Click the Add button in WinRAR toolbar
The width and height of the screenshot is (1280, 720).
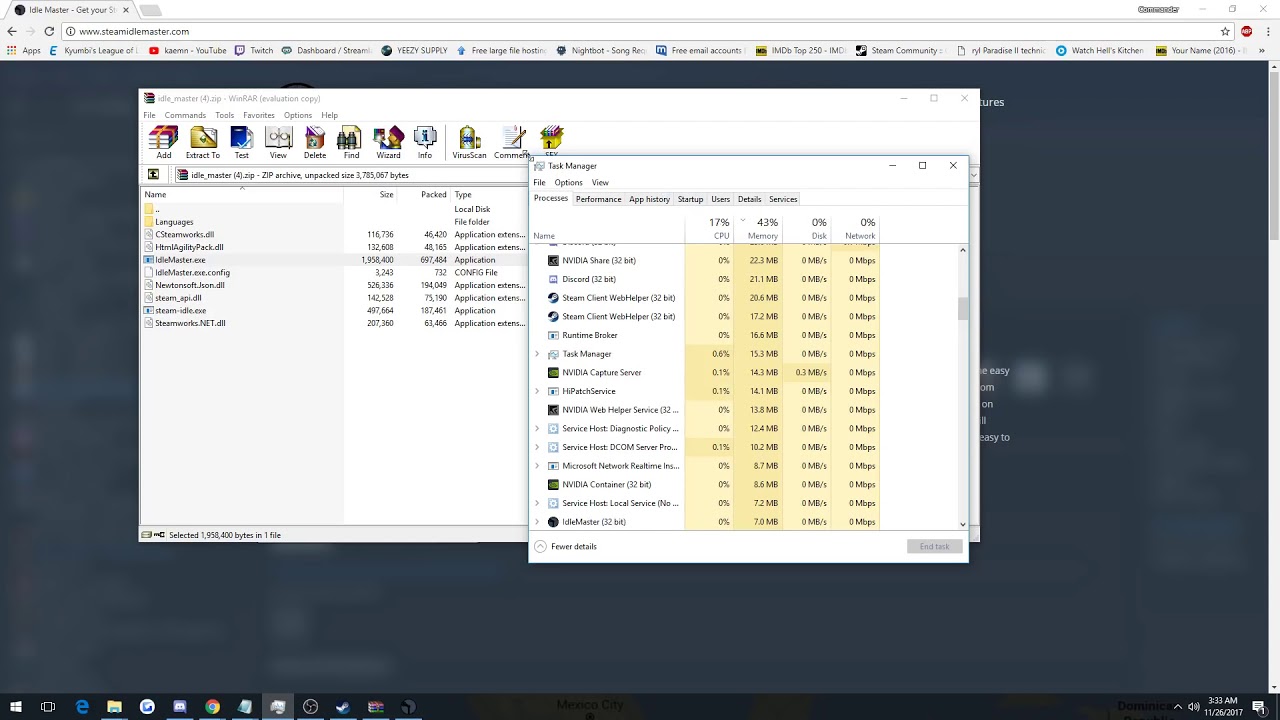click(x=163, y=142)
